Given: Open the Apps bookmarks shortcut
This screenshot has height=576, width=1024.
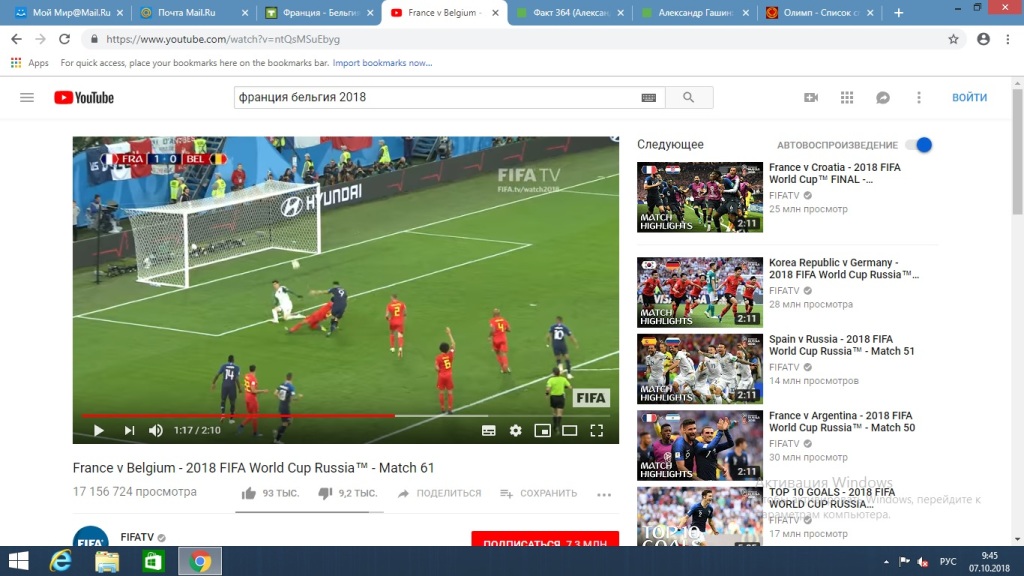Looking at the screenshot, I should (x=30, y=63).
